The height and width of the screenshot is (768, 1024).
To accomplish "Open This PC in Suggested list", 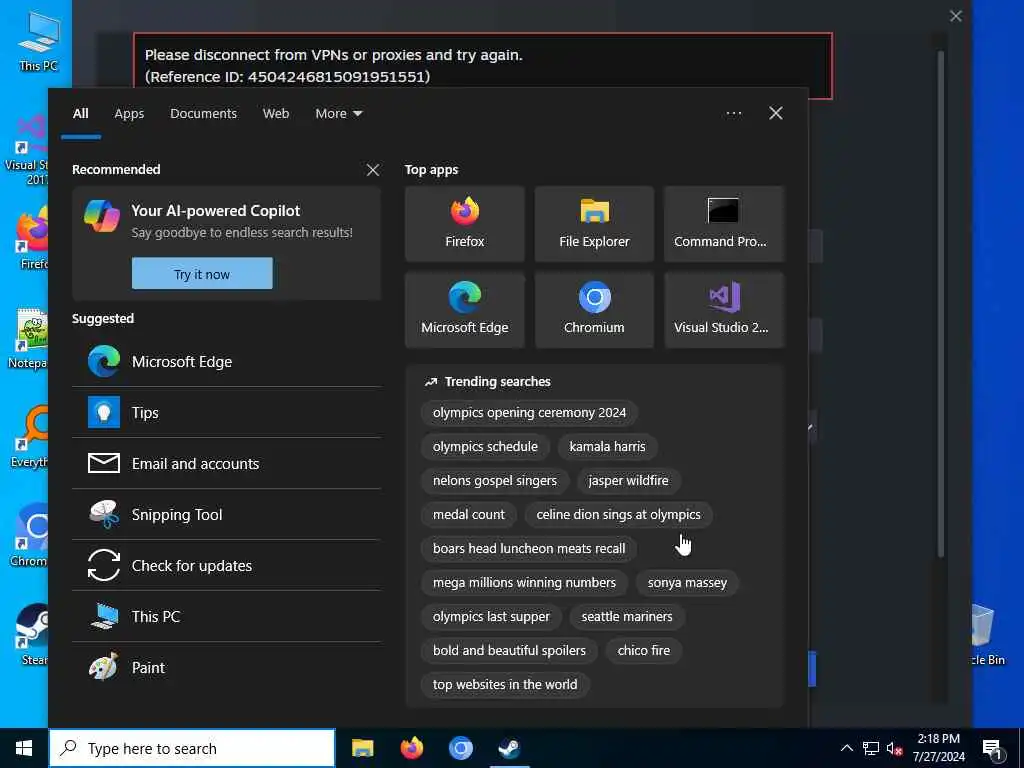I will pos(227,616).
